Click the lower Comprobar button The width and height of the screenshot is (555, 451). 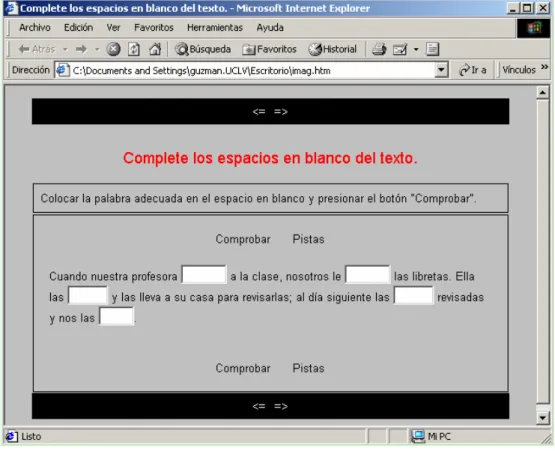pyautogui.click(x=243, y=368)
